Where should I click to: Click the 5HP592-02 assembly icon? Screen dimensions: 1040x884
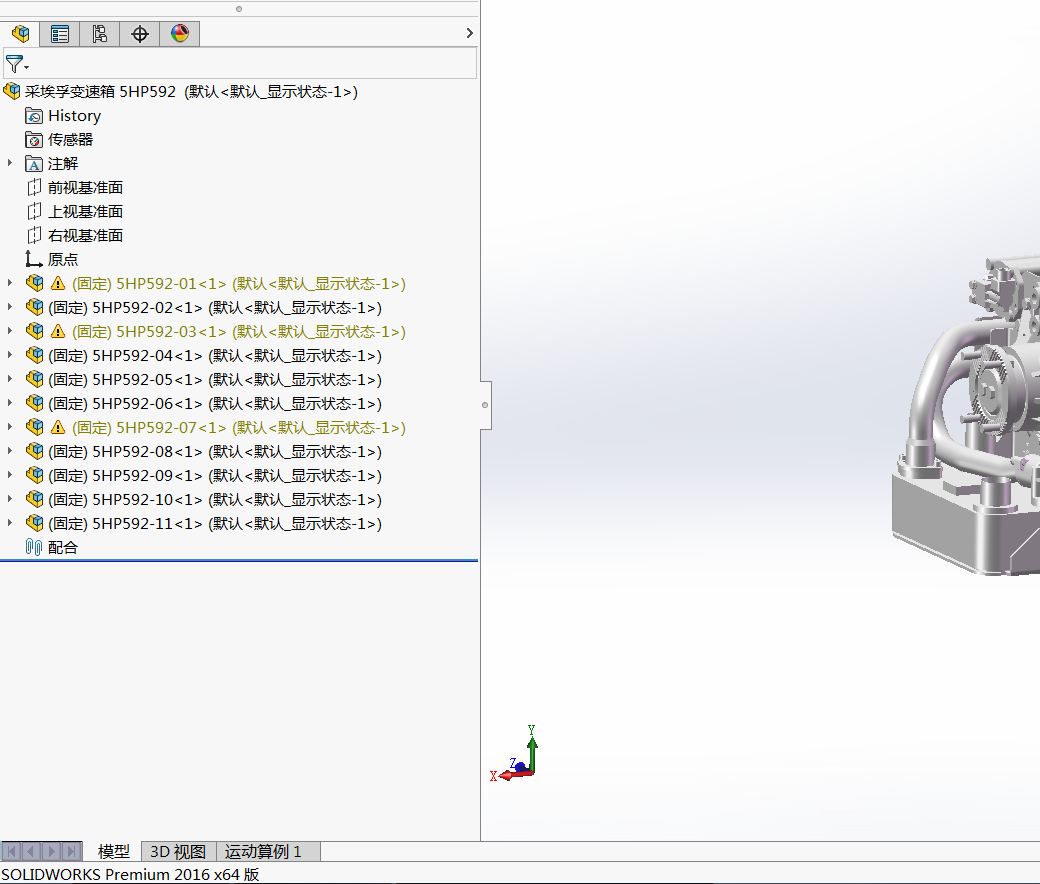(34, 307)
